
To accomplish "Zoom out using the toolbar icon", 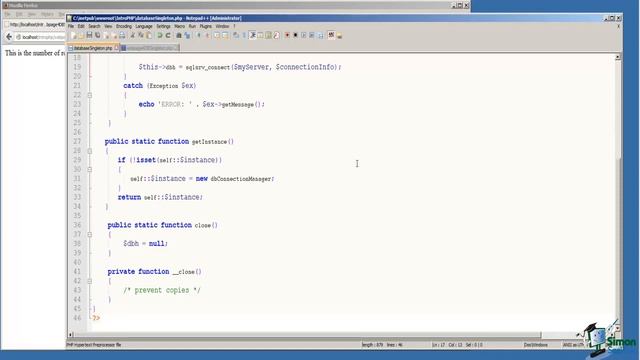I will (208, 36).
